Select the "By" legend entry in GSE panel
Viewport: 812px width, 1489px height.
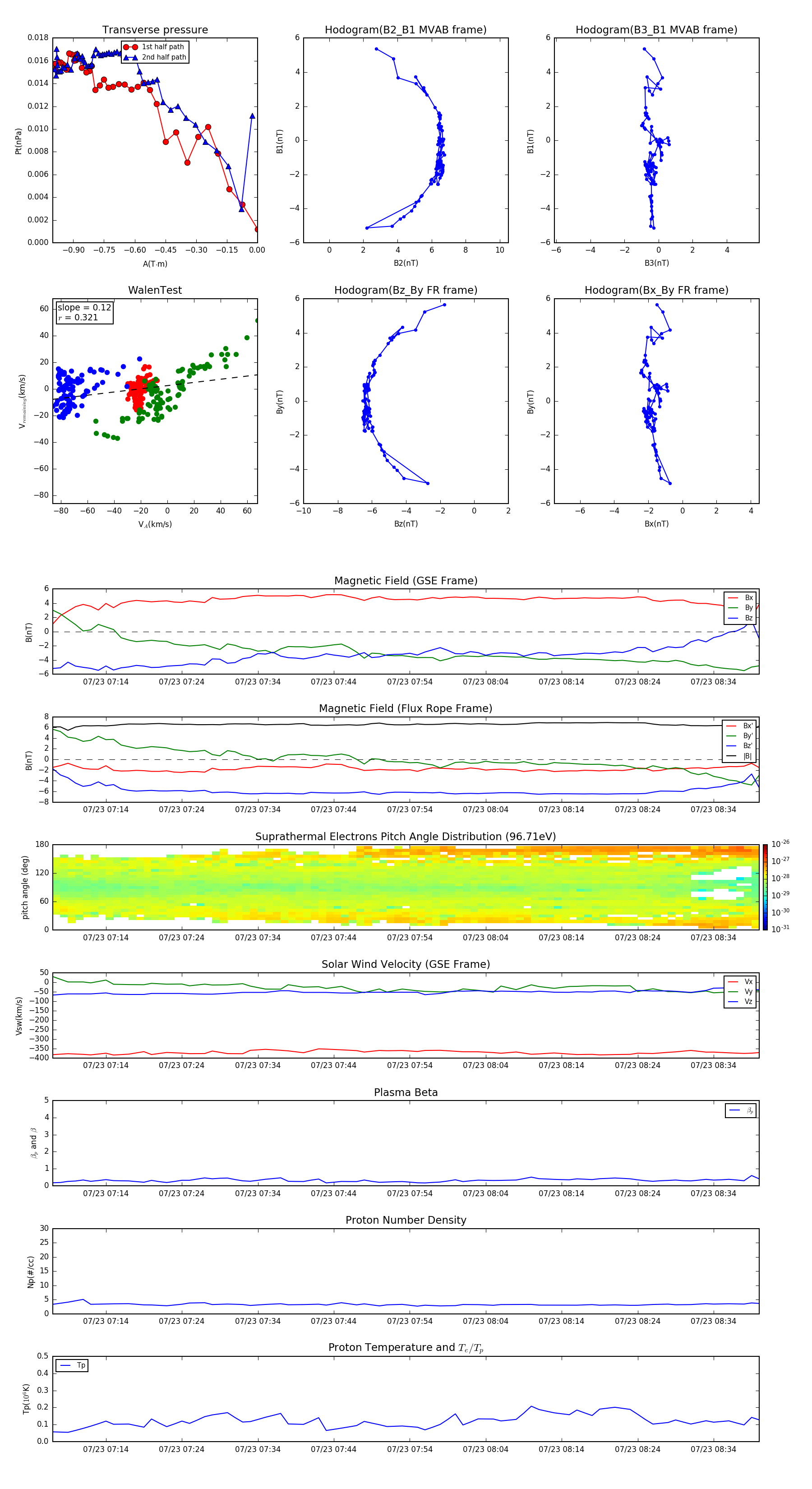click(x=740, y=607)
